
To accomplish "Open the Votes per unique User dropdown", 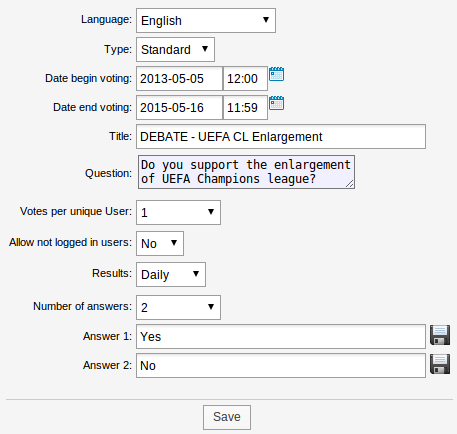I will click(178, 212).
